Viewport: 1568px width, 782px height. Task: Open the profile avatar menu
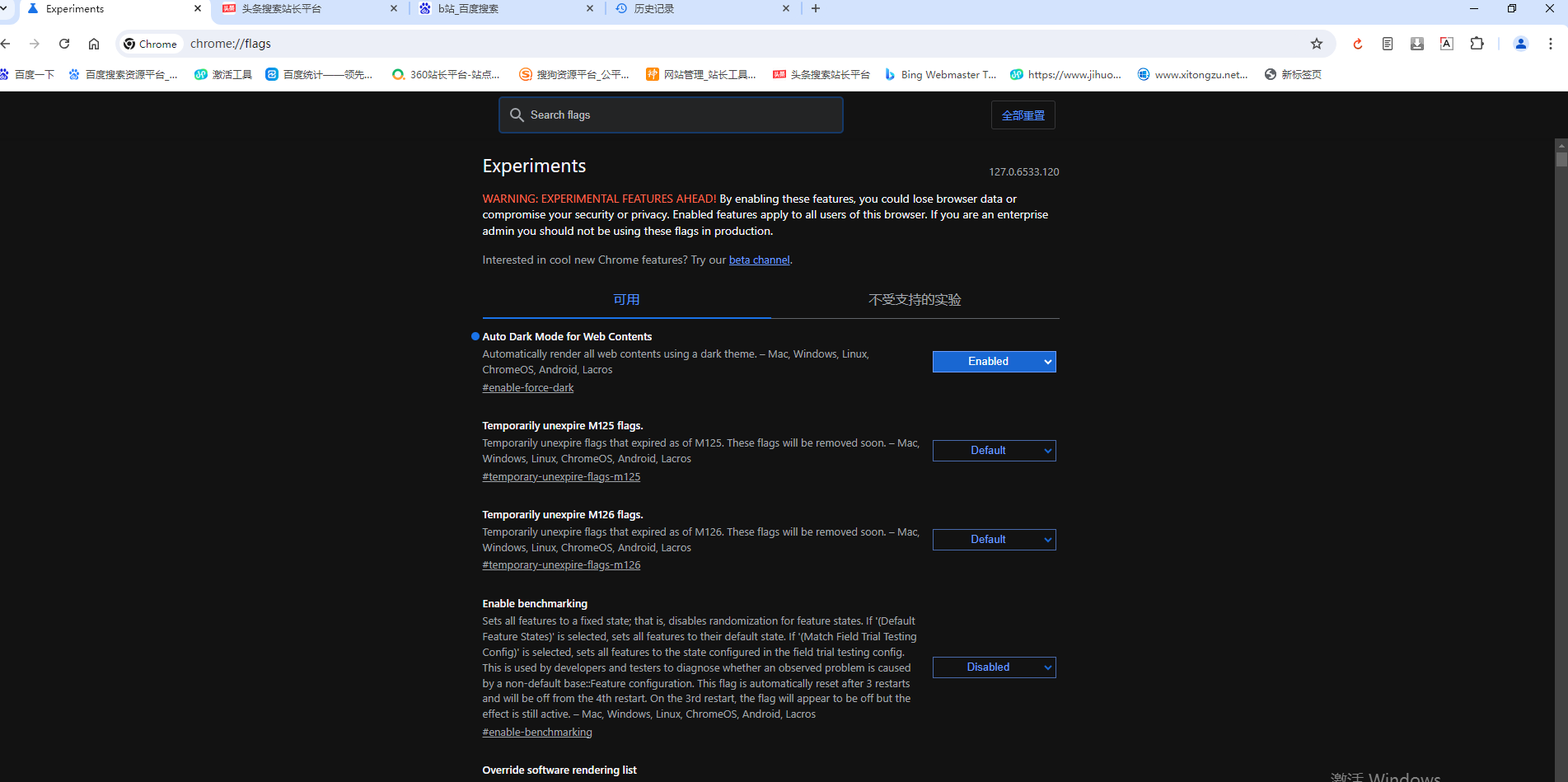(1521, 44)
